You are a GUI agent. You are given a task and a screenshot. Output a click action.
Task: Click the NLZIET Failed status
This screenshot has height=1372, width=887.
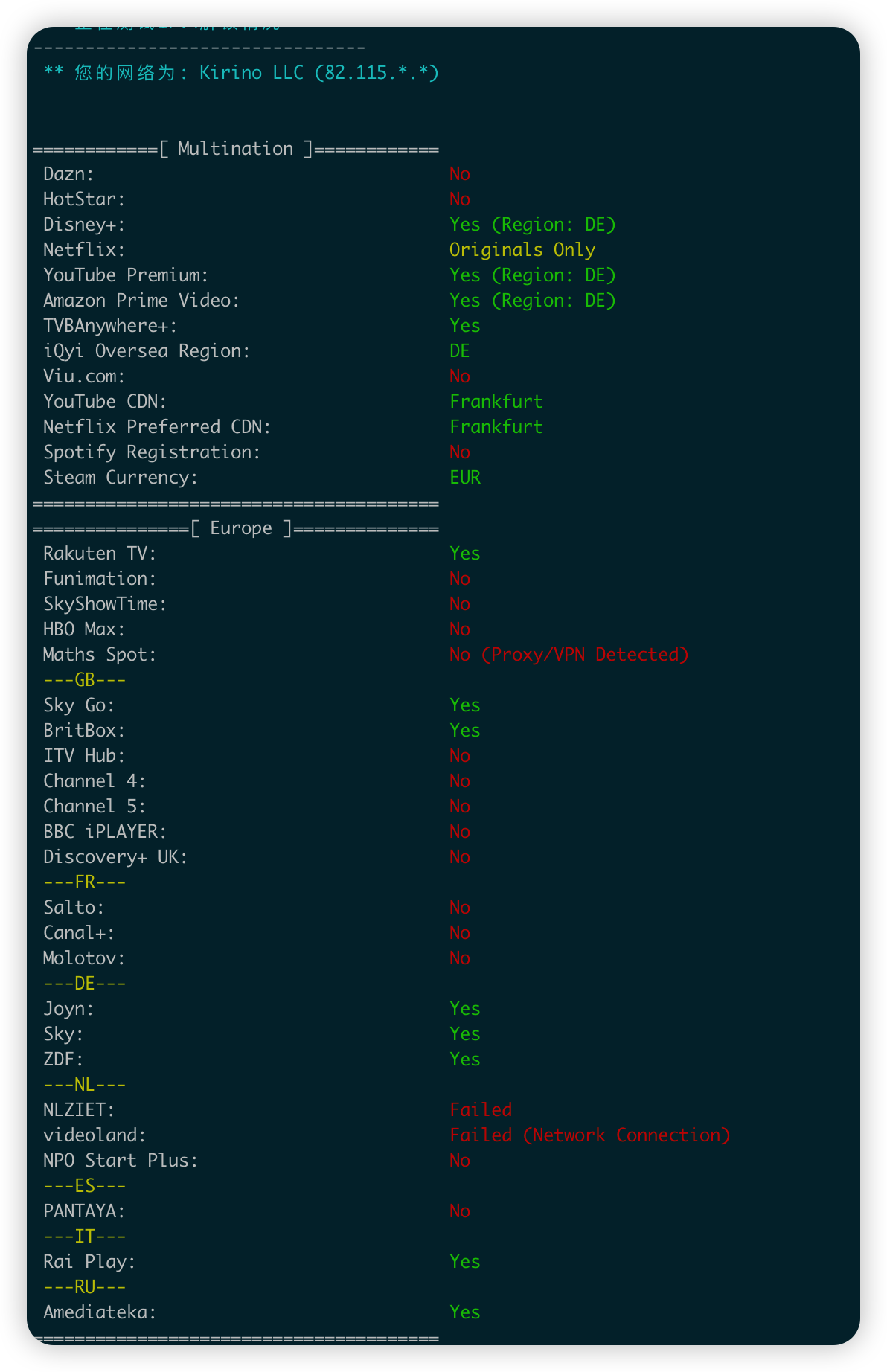pos(481,1110)
